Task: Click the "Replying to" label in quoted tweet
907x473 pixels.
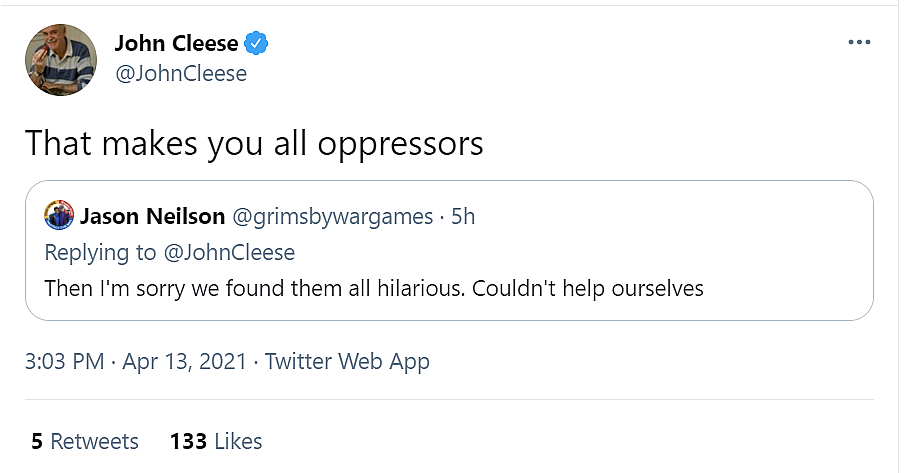Action: 102,252
